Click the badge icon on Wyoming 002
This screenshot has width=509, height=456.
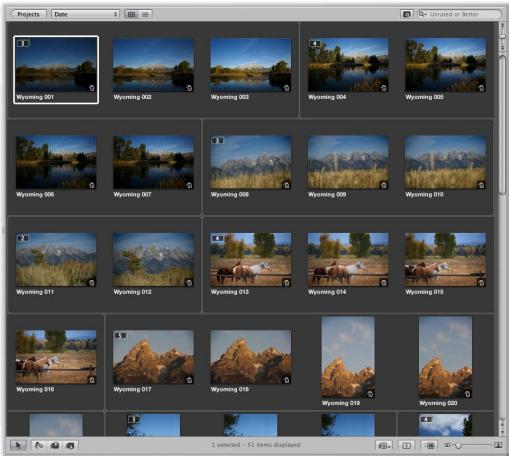189,88
